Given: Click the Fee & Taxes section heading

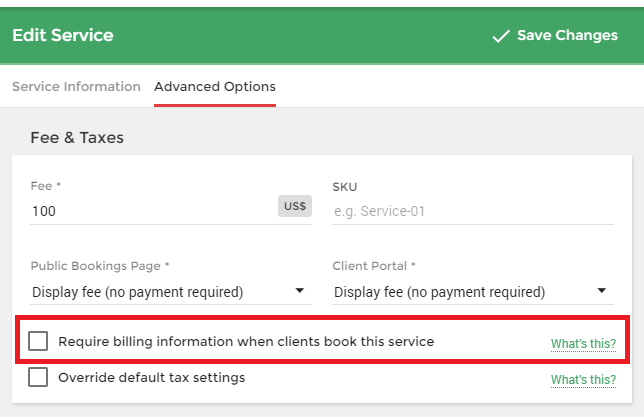Looking at the screenshot, I should pyautogui.click(x=77, y=138).
